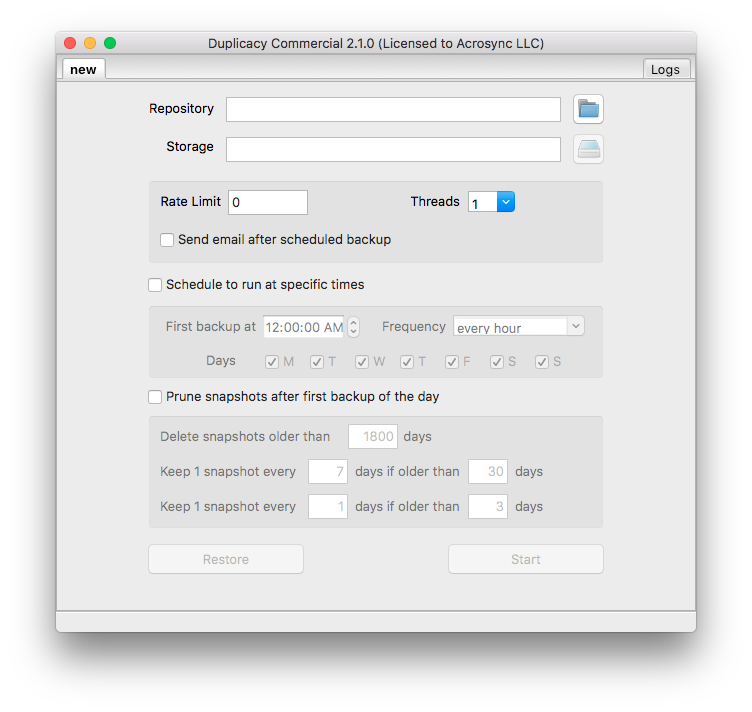Screen dimensions: 752x712
Task: Expand the Frequency every hour dropdown
Action: pos(518,327)
